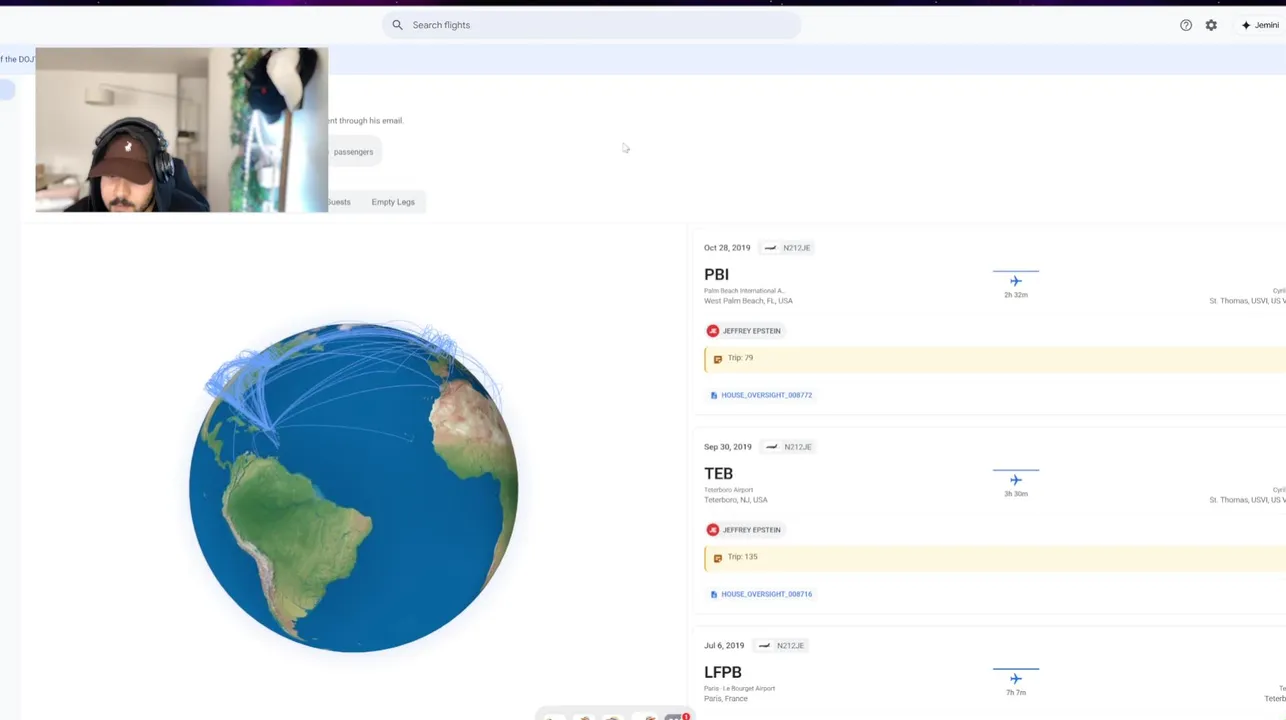Viewport: 1286px width, 720px height.
Task: Click the TEB airport code
Action: [718, 473]
